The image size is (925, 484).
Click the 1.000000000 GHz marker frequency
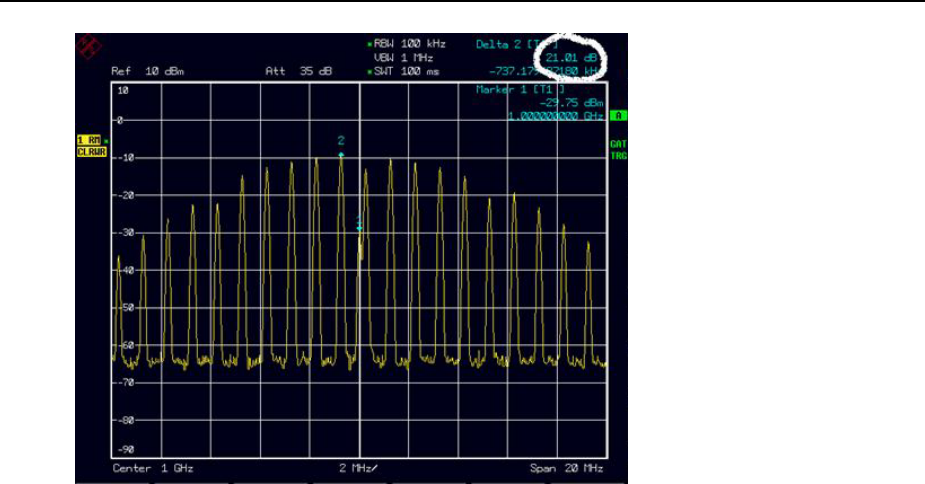[556, 116]
